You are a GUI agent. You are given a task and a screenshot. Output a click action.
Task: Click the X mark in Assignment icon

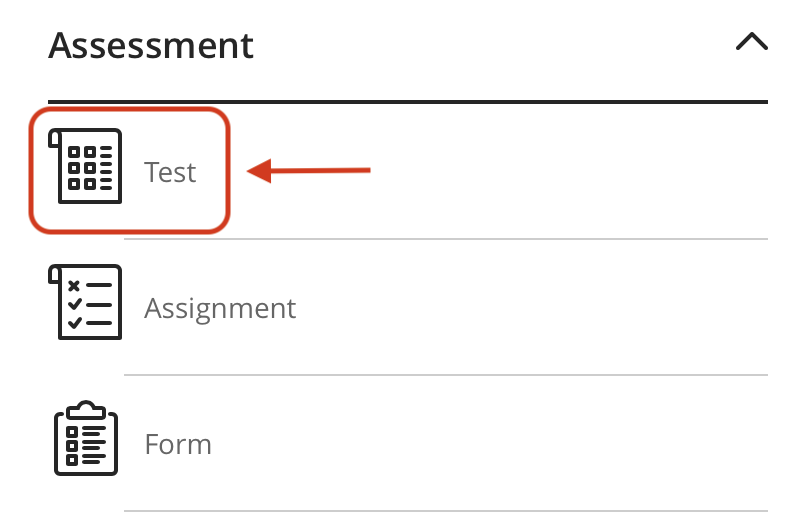click(x=72, y=285)
